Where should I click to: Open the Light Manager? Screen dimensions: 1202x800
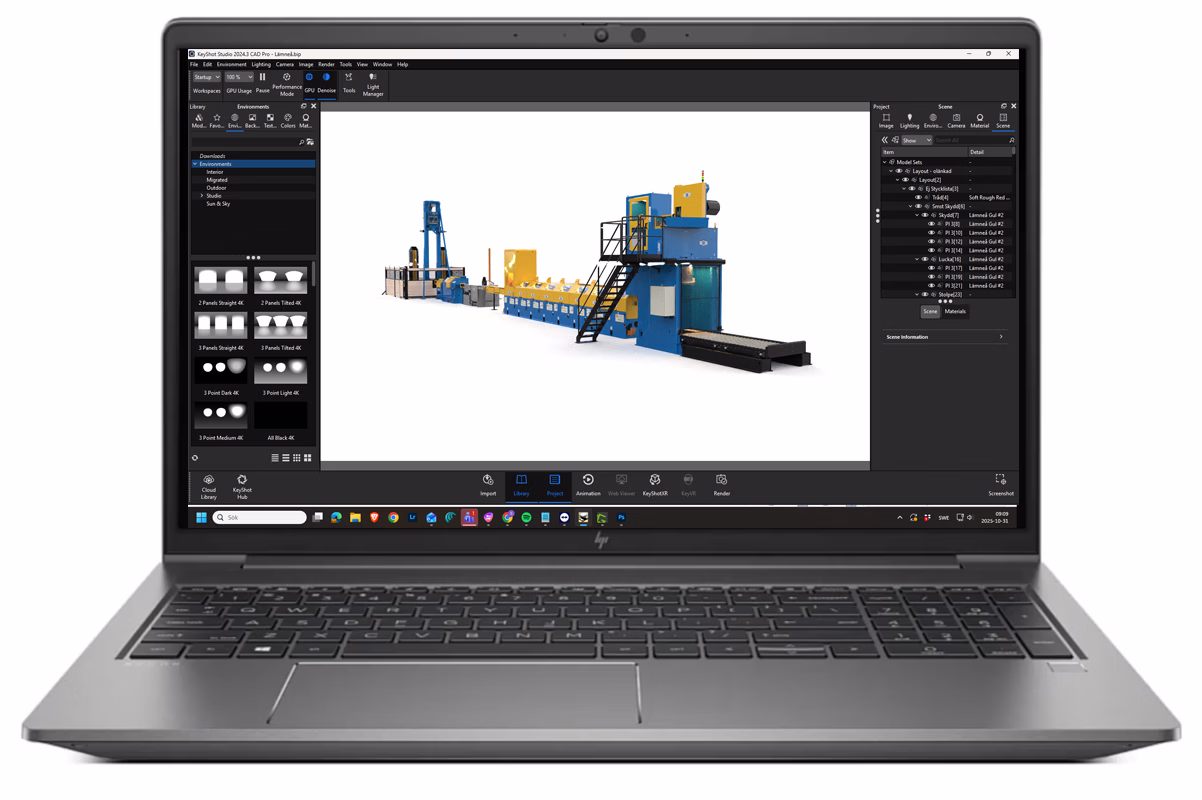(371, 79)
